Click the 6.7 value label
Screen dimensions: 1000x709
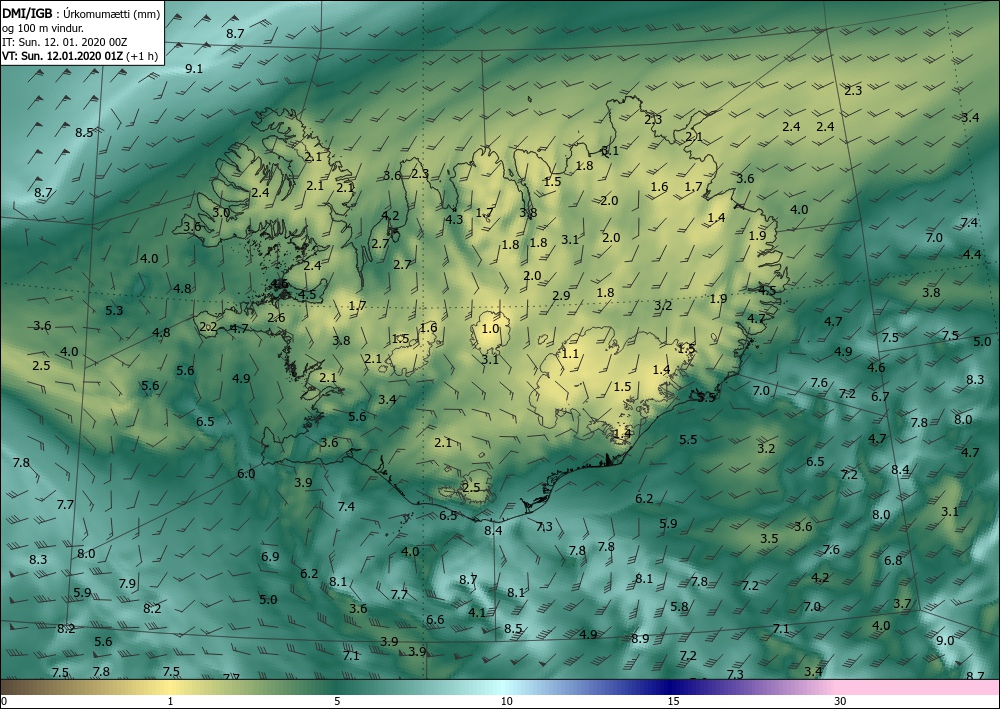tap(880, 397)
